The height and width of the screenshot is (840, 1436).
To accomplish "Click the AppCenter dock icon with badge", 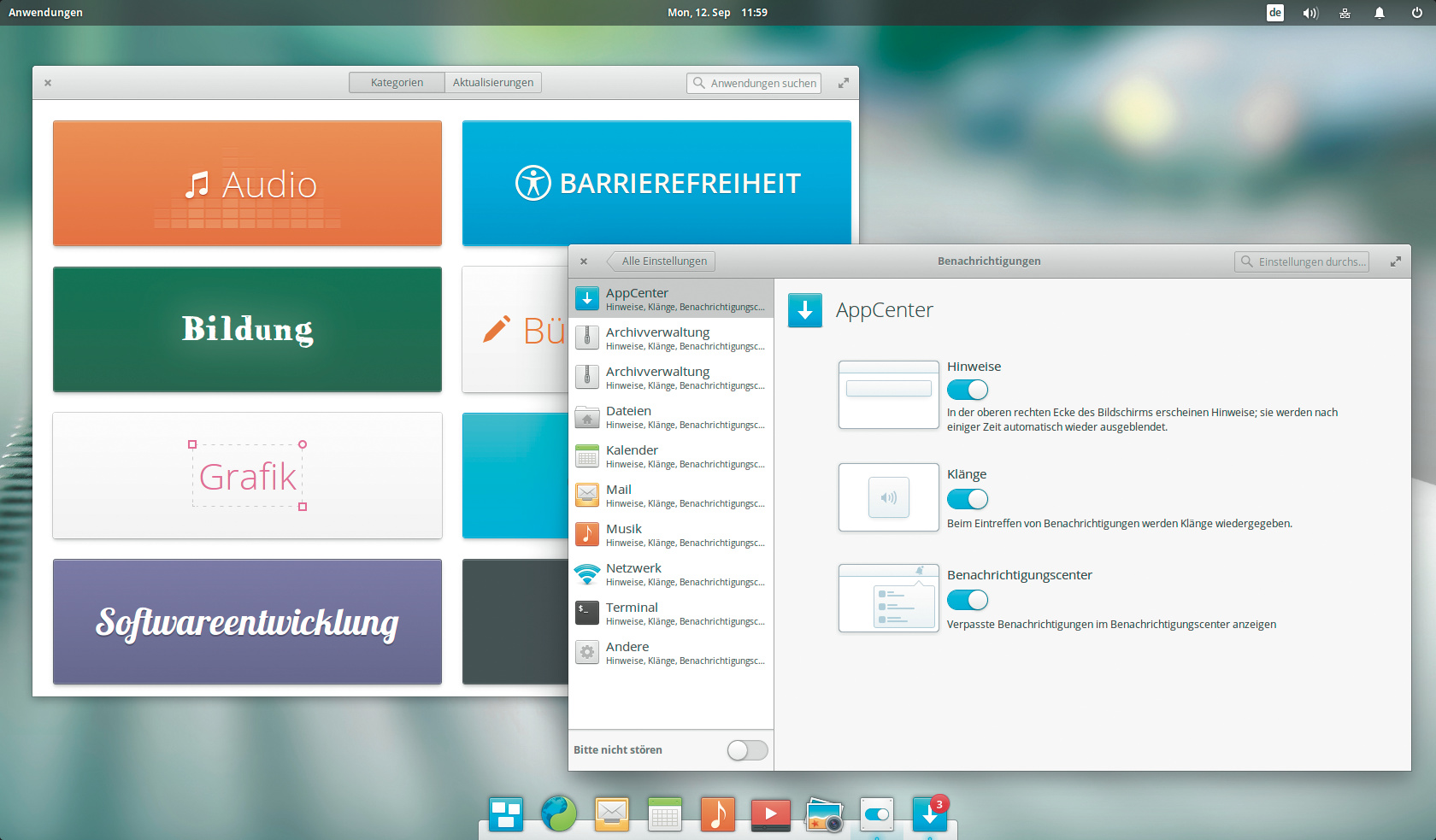I will 929,814.
